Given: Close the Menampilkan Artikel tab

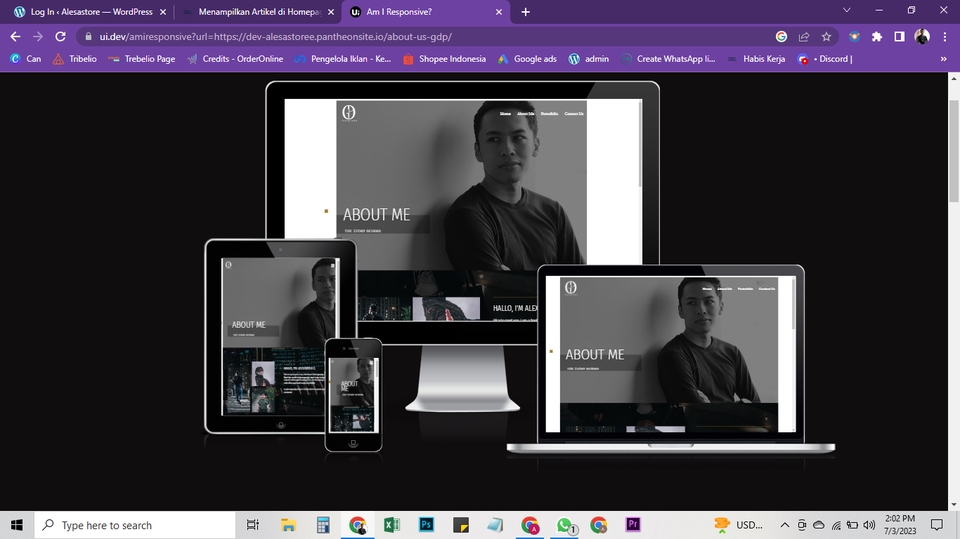Looking at the screenshot, I should 331,12.
